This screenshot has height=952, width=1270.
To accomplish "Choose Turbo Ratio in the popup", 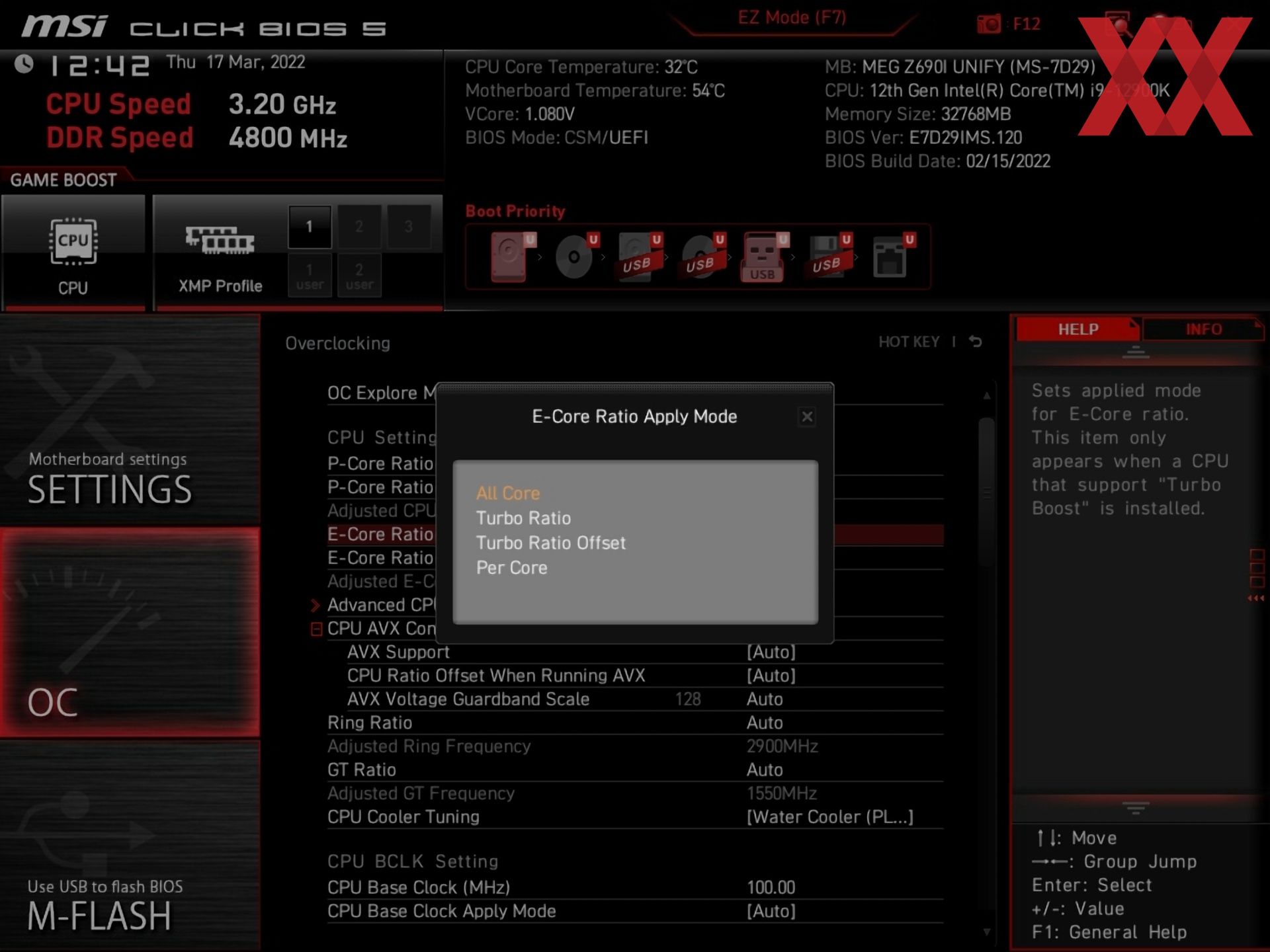I will (x=523, y=518).
